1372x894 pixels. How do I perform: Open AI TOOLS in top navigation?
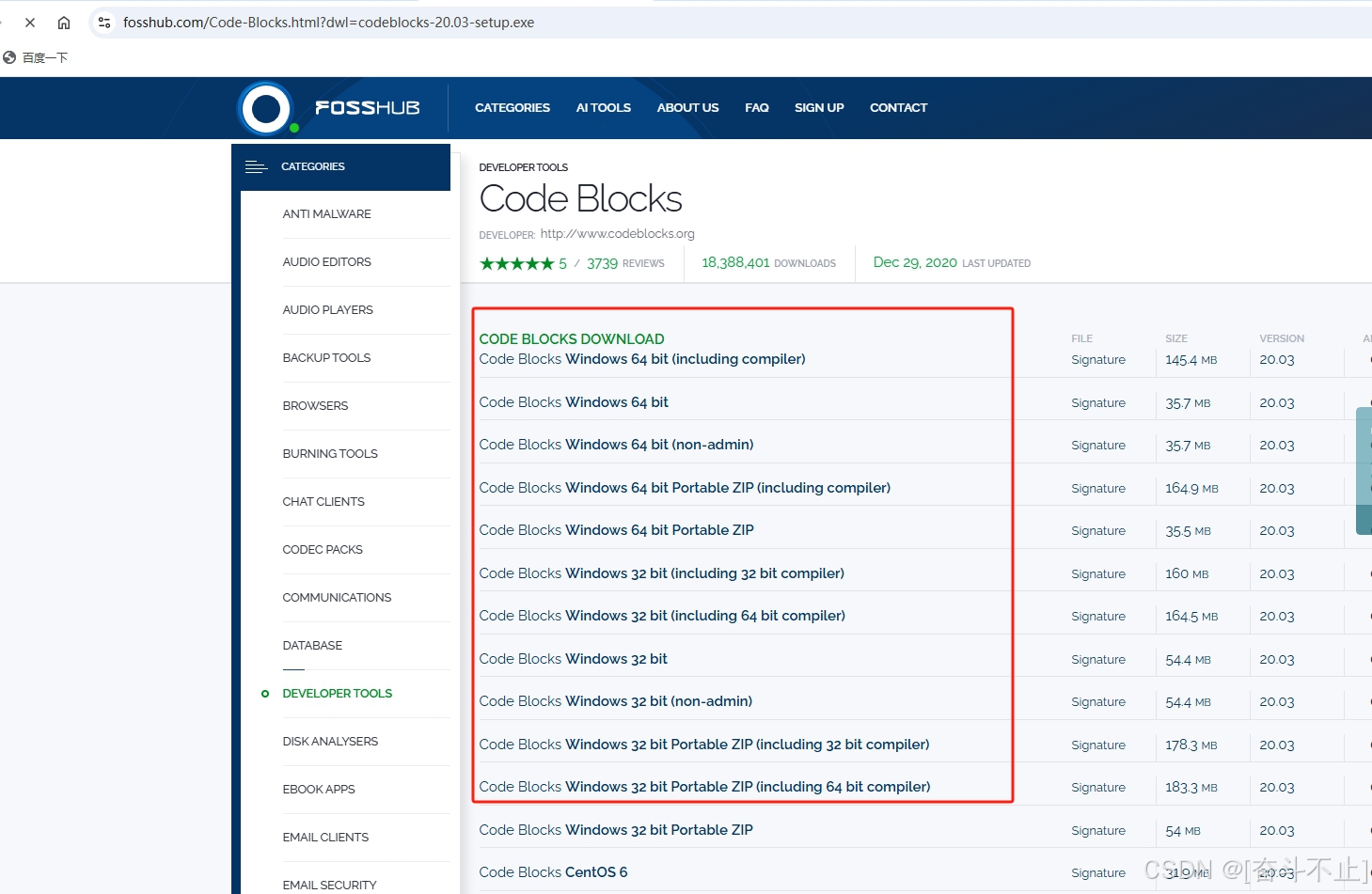pyautogui.click(x=604, y=108)
